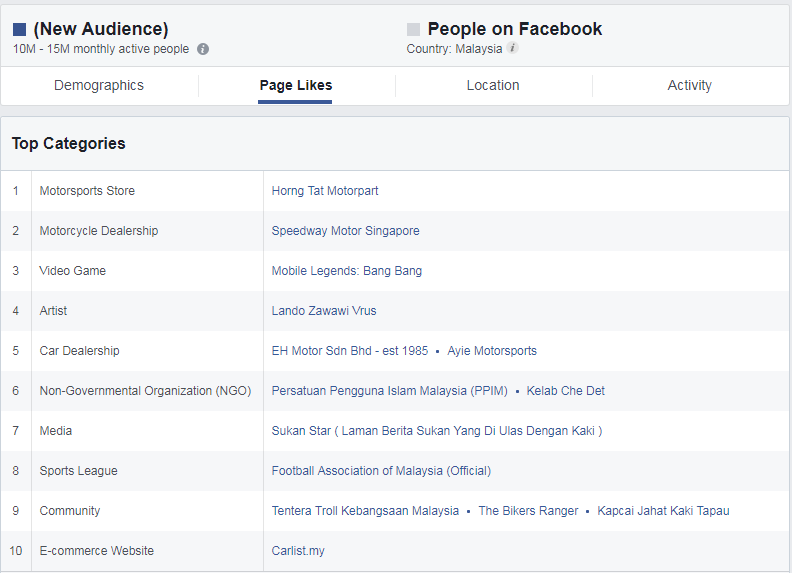Click the Country: Malaysia label
This screenshot has width=792, height=573.
(x=454, y=49)
